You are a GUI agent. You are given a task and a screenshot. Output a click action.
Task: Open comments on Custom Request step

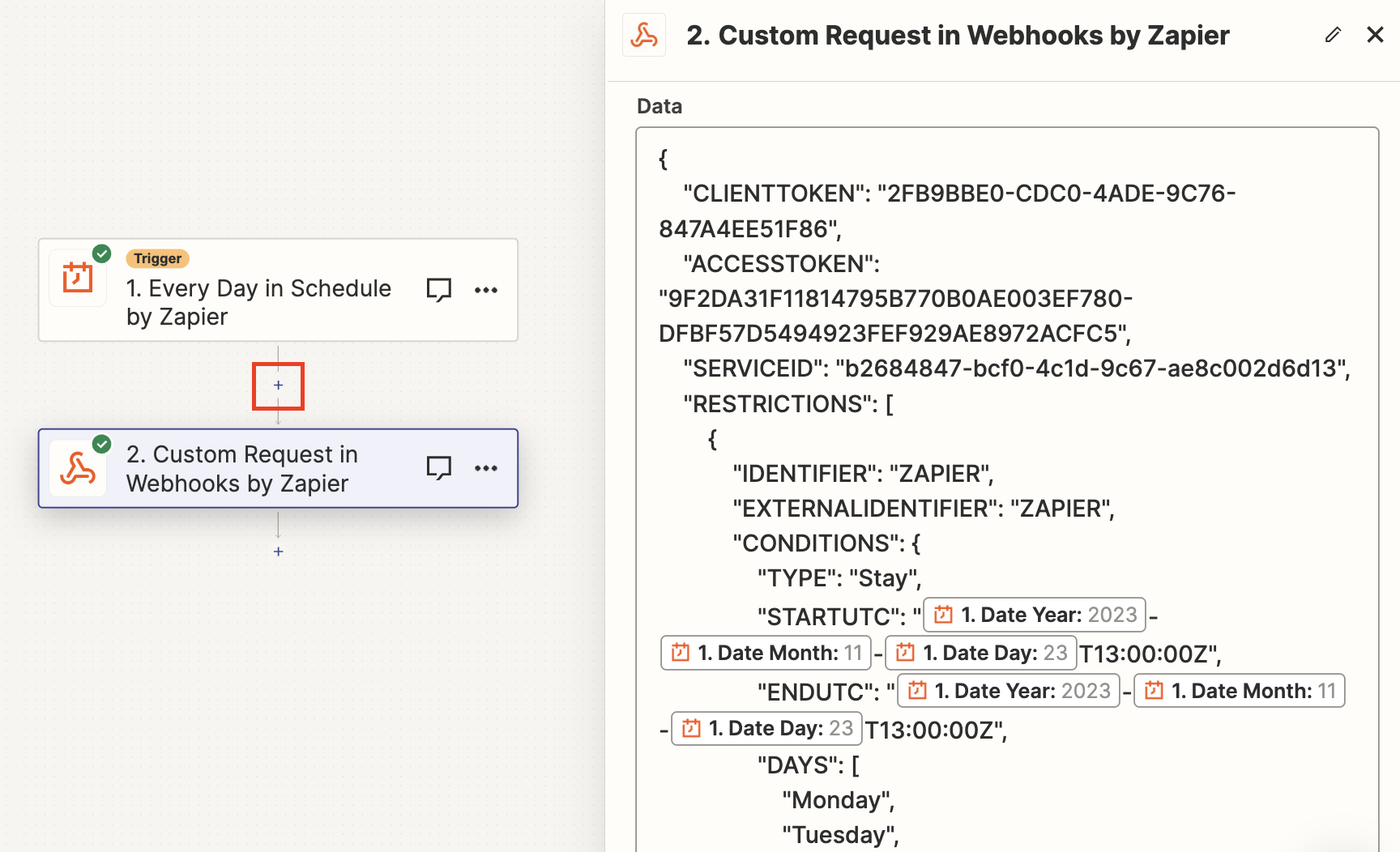tap(438, 468)
